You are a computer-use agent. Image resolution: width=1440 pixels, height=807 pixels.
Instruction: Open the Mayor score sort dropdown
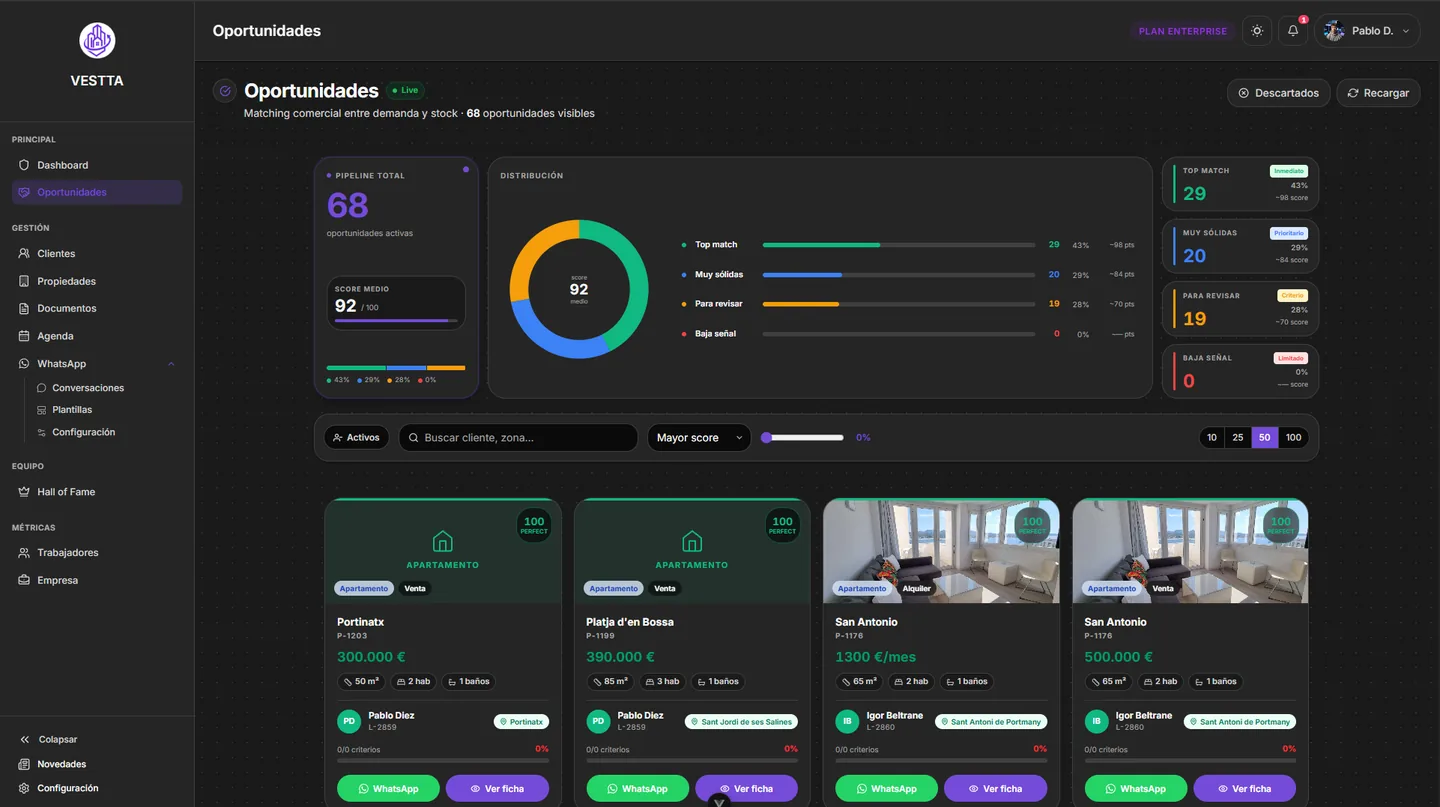(699, 438)
